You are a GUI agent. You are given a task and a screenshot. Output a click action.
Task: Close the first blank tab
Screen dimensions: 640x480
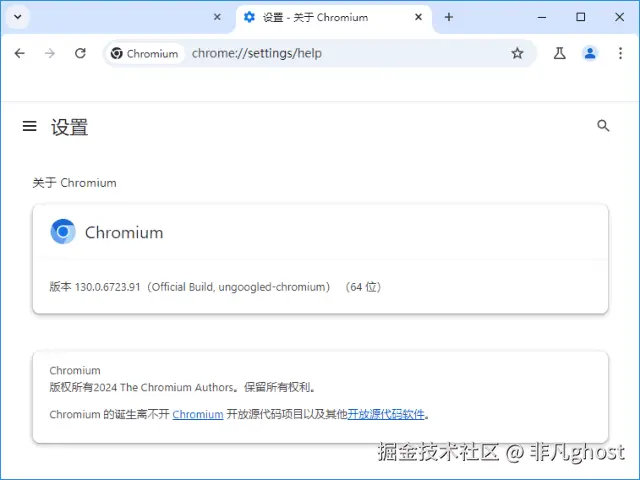(217, 17)
